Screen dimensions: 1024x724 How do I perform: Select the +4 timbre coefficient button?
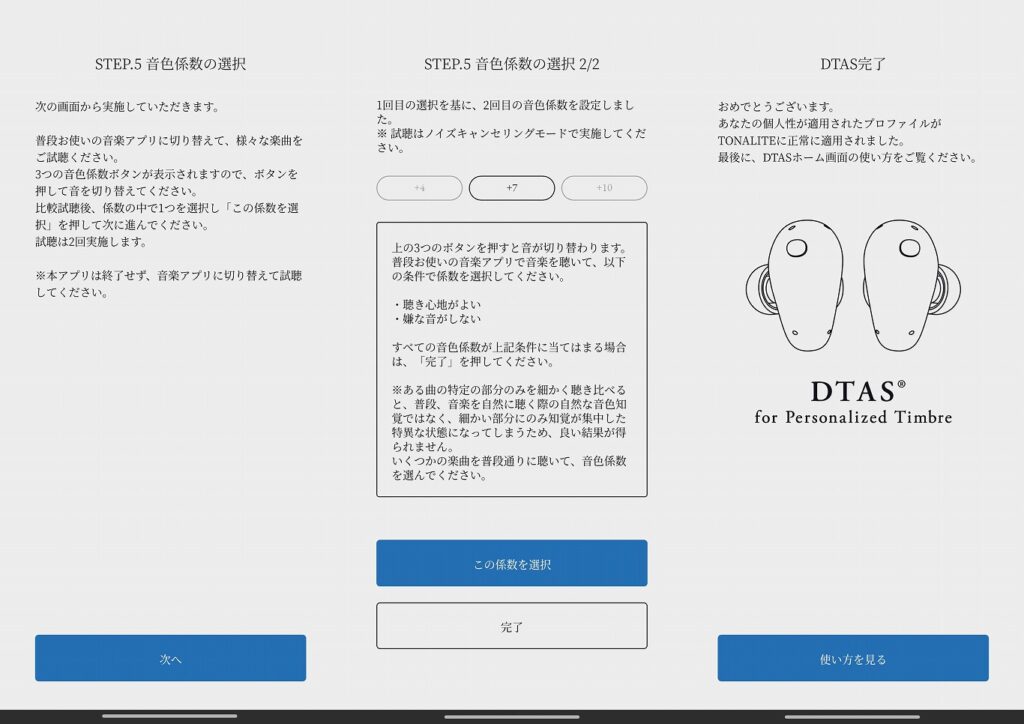419,188
